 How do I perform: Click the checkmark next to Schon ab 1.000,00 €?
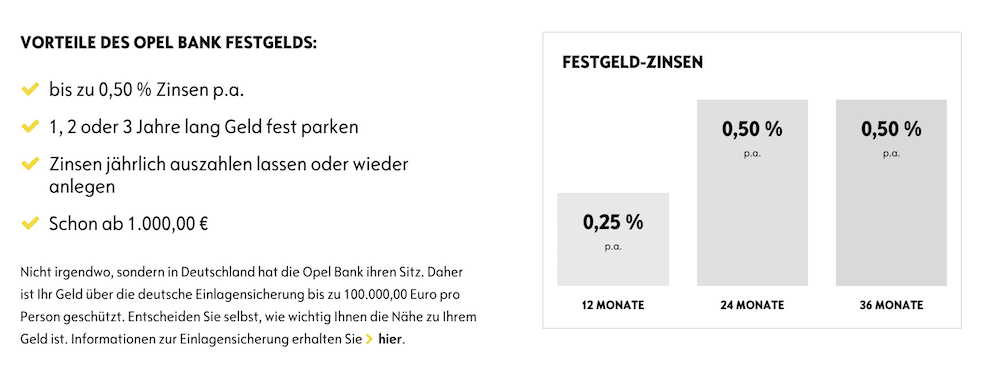point(30,223)
